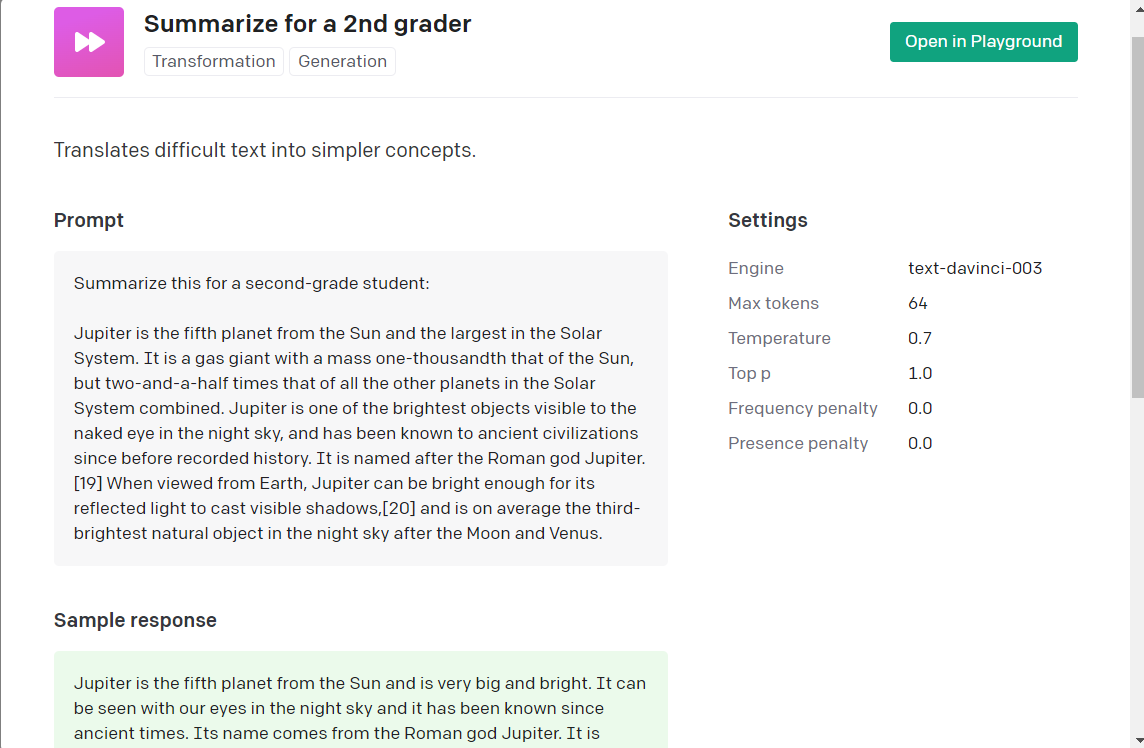Click the Frequency penalty value

click(920, 409)
